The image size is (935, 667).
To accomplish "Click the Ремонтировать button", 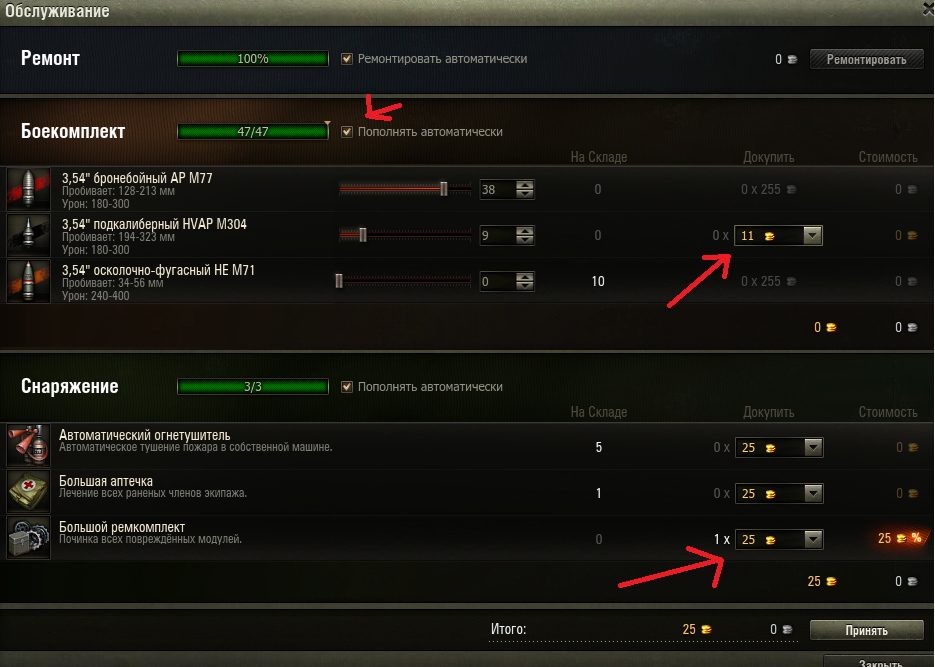I will 866,59.
